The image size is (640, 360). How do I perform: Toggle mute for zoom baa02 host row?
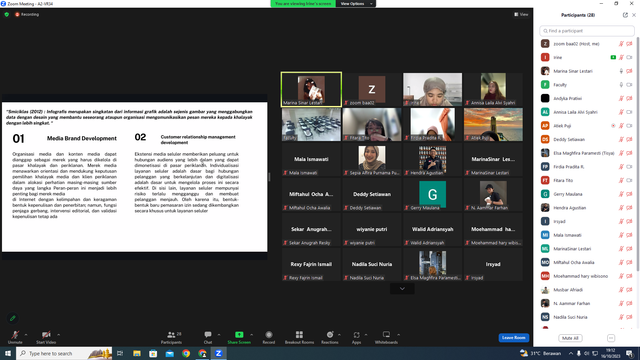point(621,44)
